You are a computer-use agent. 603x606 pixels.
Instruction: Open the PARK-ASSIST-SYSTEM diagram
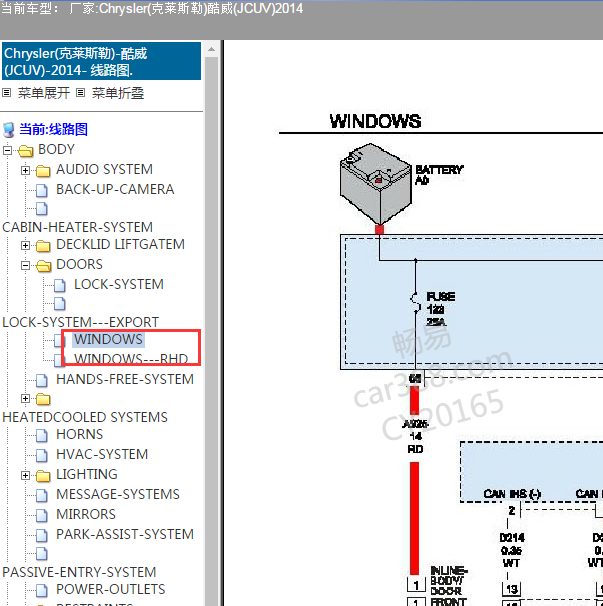[125, 535]
